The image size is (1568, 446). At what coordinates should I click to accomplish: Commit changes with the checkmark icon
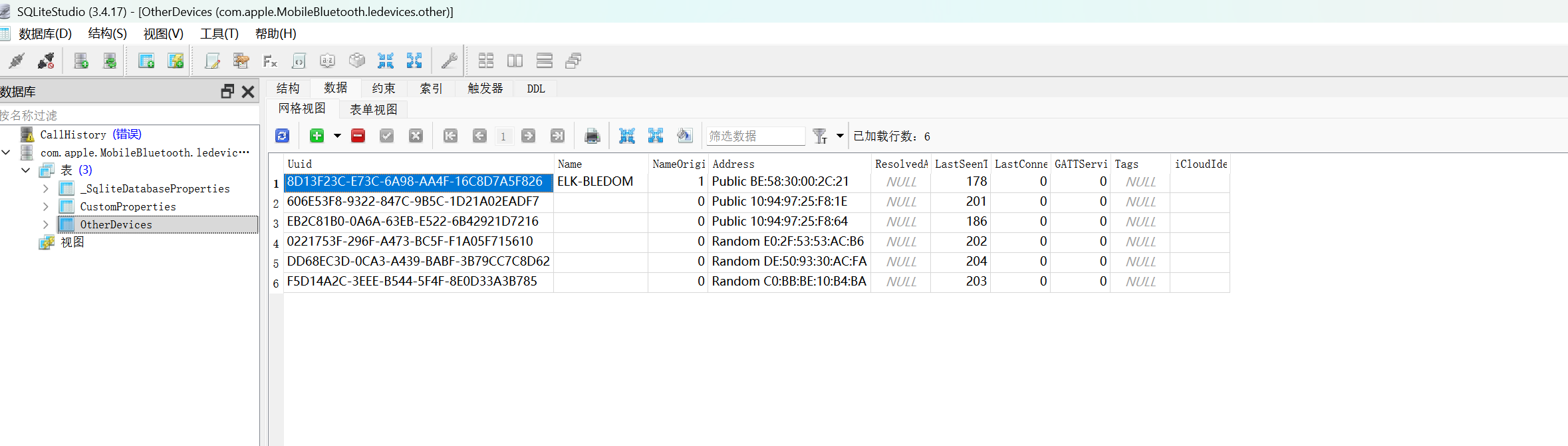pyautogui.click(x=386, y=136)
